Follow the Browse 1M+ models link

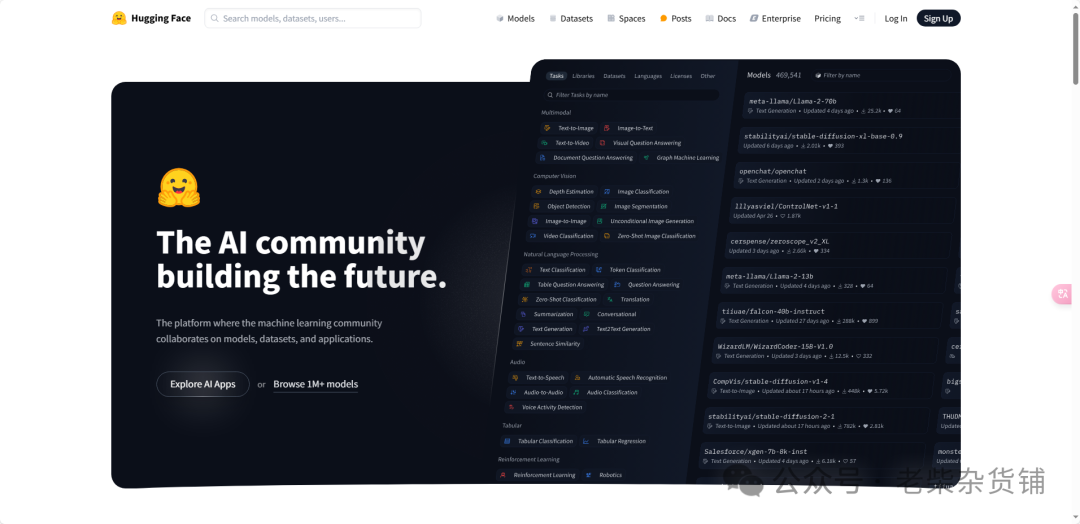click(315, 384)
